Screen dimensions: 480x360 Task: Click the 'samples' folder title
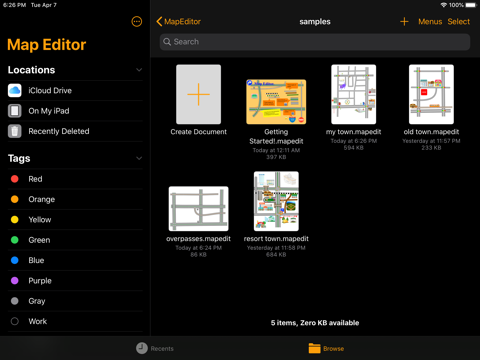[315, 22]
